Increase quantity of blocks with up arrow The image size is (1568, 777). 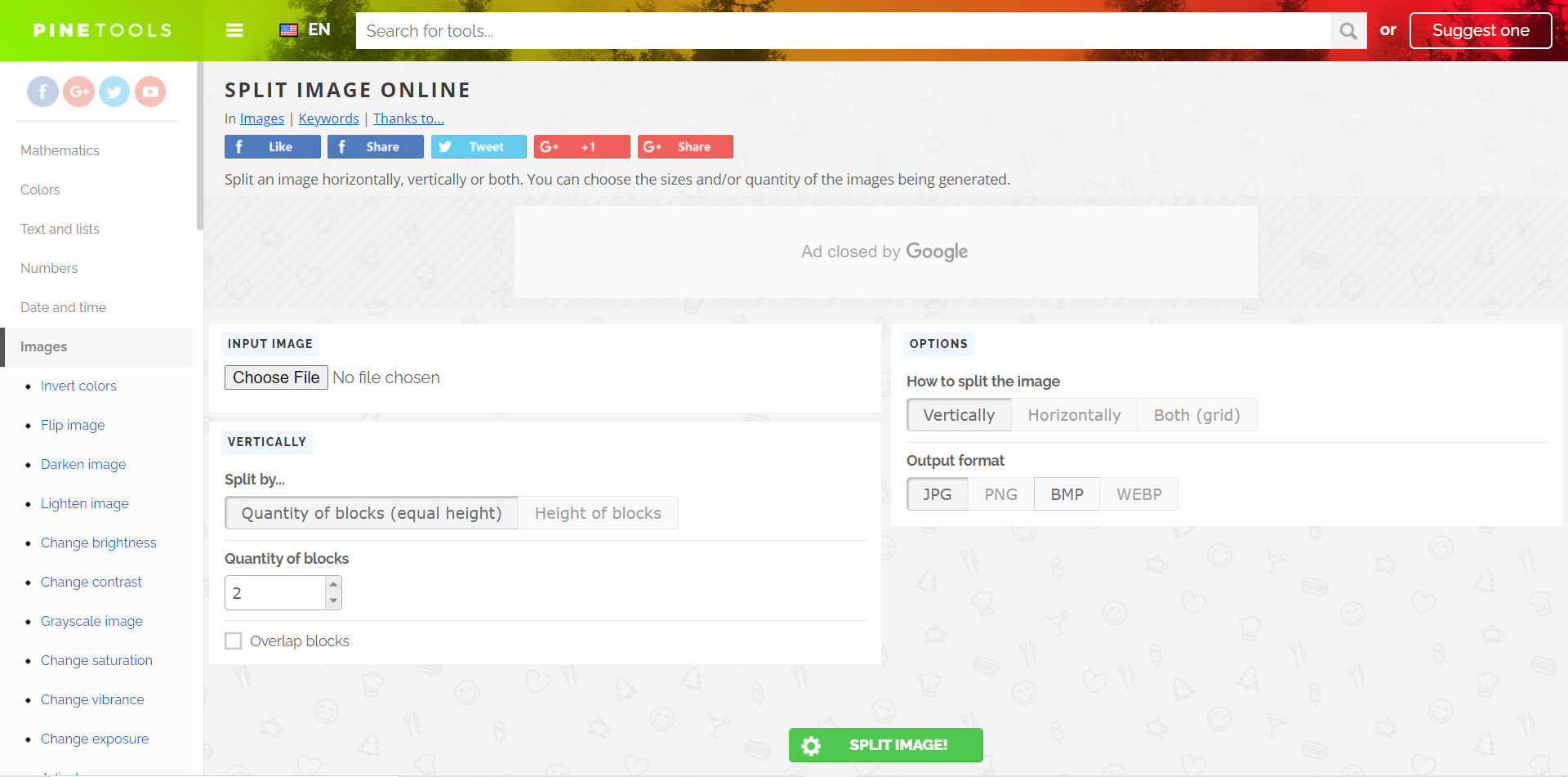333,584
